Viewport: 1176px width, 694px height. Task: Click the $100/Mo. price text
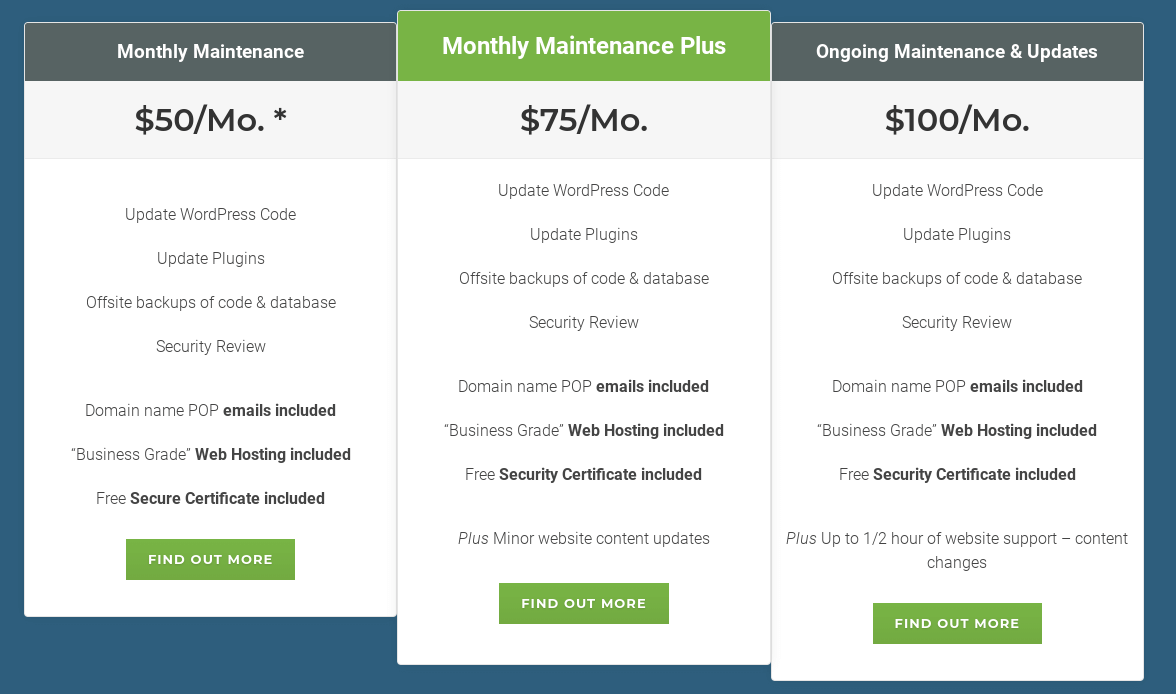point(957,120)
